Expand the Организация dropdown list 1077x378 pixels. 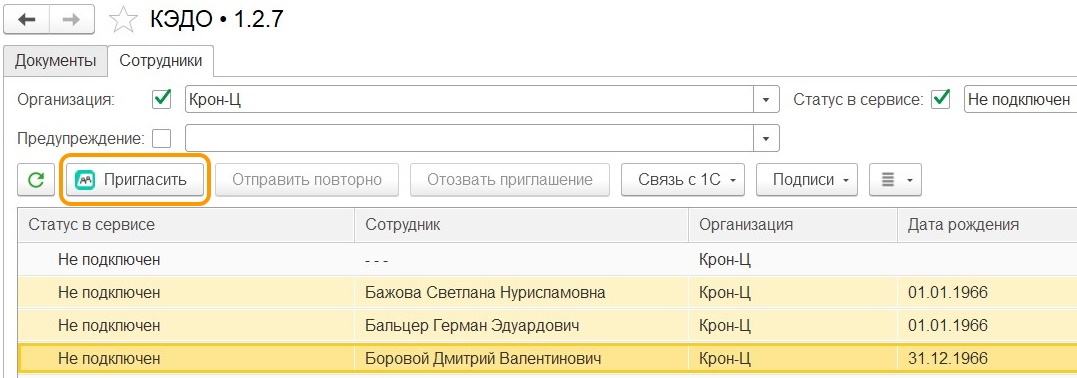(767, 100)
